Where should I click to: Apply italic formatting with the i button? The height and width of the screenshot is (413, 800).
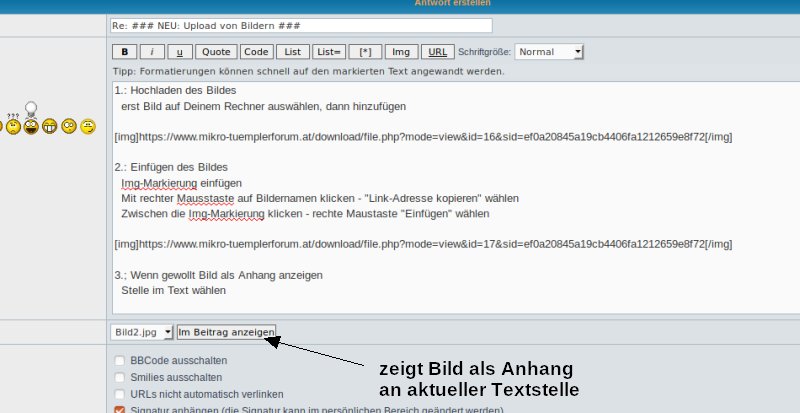coord(151,52)
